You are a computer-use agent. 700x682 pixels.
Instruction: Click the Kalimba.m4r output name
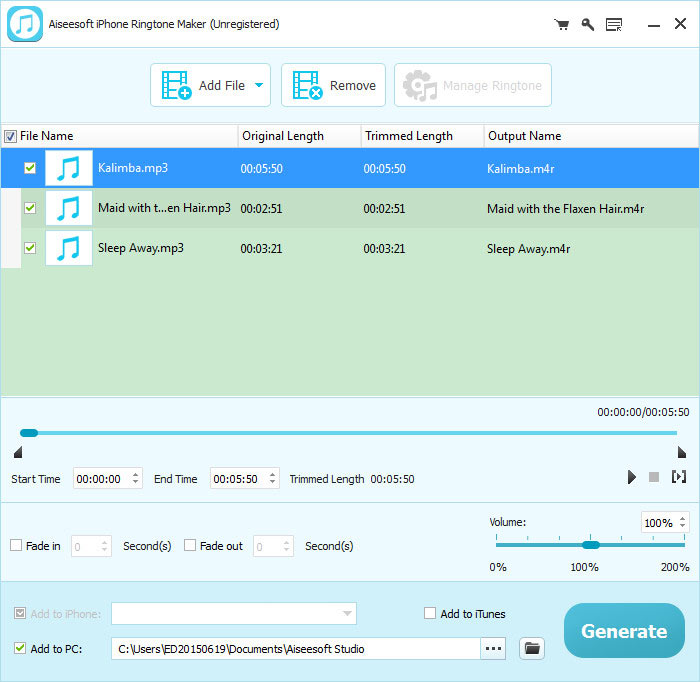(521, 169)
